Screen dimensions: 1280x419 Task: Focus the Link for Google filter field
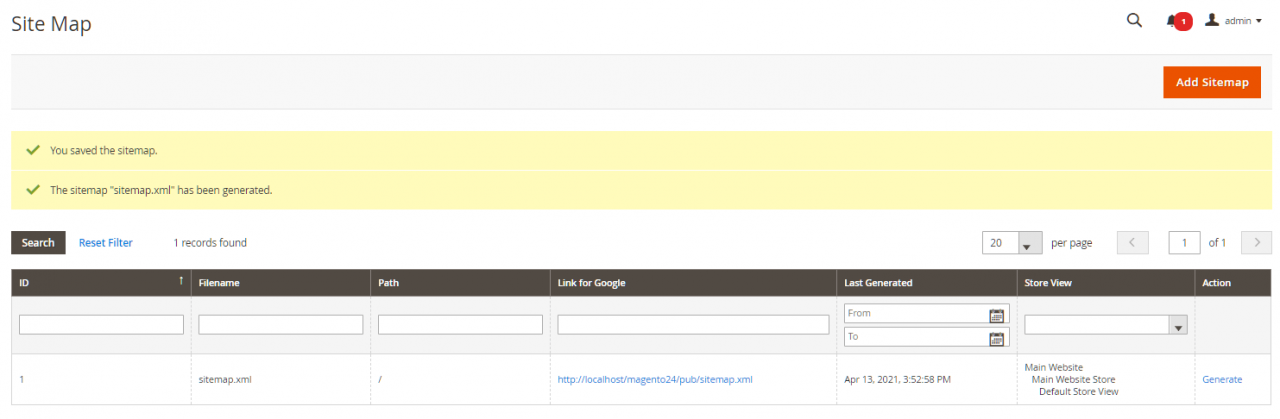(x=692, y=325)
